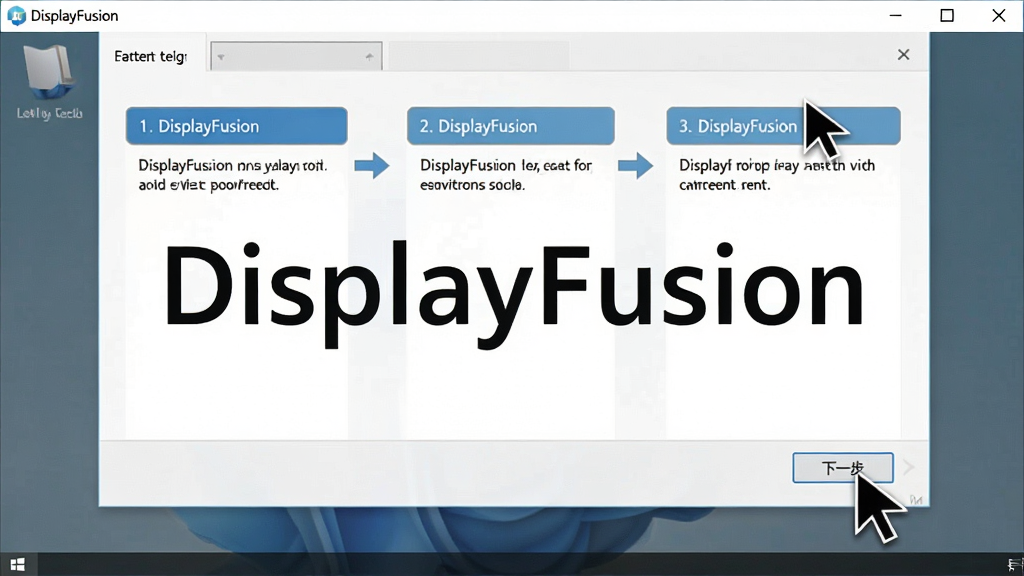Image resolution: width=1024 pixels, height=576 pixels.
Task: Select the '1. DisplayFusion' step header
Action: 236,126
